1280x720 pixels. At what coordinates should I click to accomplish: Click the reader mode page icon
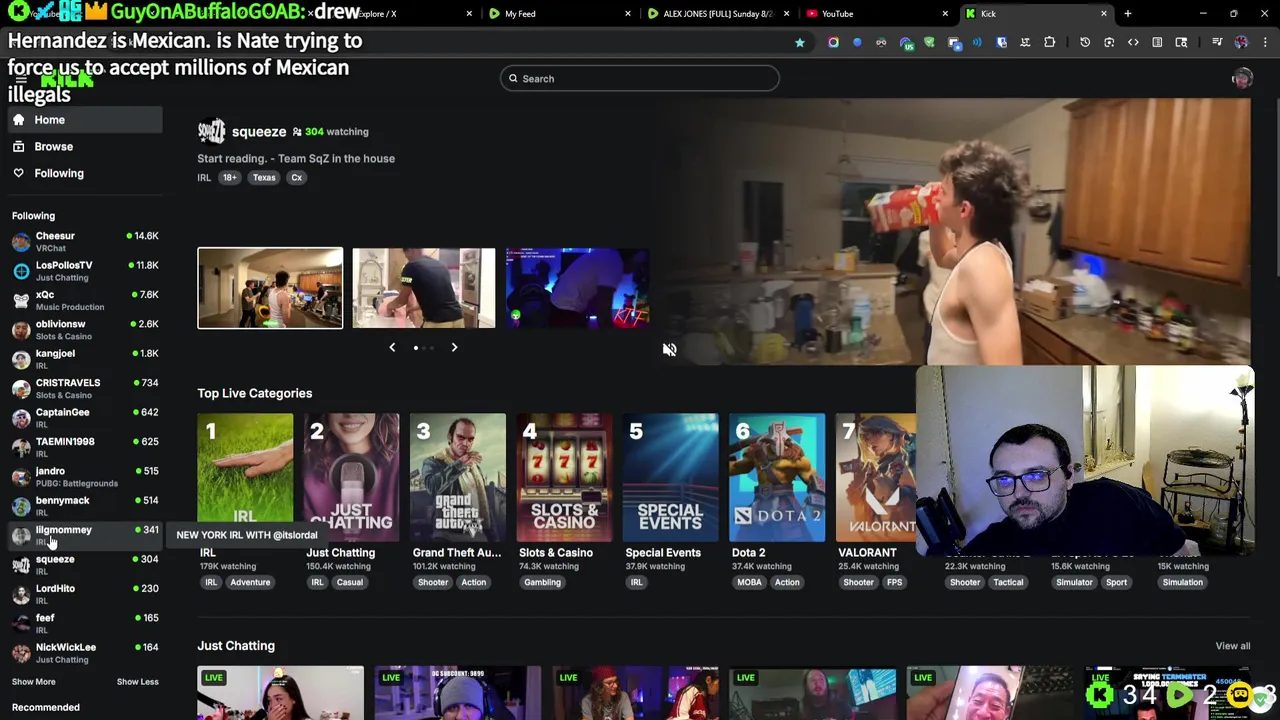point(1157,42)
